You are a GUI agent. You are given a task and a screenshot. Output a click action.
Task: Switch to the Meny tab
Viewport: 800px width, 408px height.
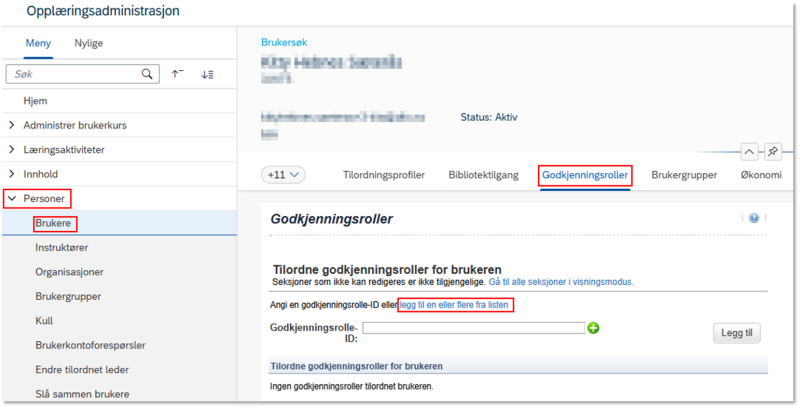38,43
